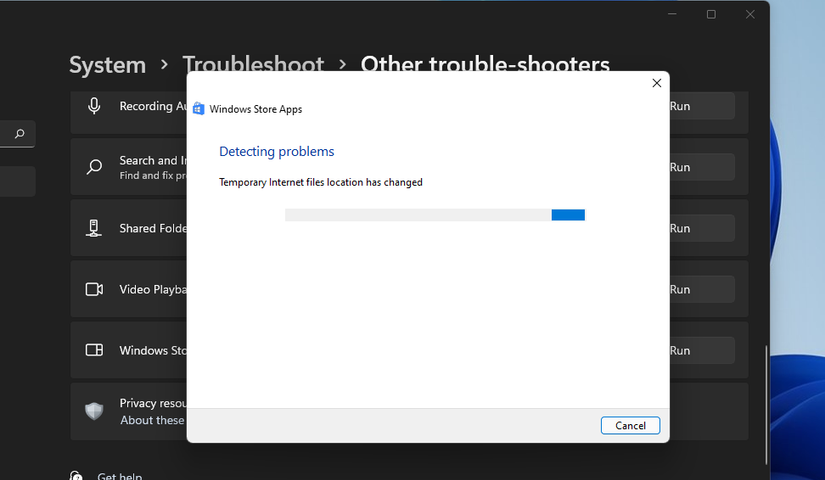The height and width of the screenshot is (480, 825).
Task: Run the Video Playback troubleshooter
Action: click(702, 289)
